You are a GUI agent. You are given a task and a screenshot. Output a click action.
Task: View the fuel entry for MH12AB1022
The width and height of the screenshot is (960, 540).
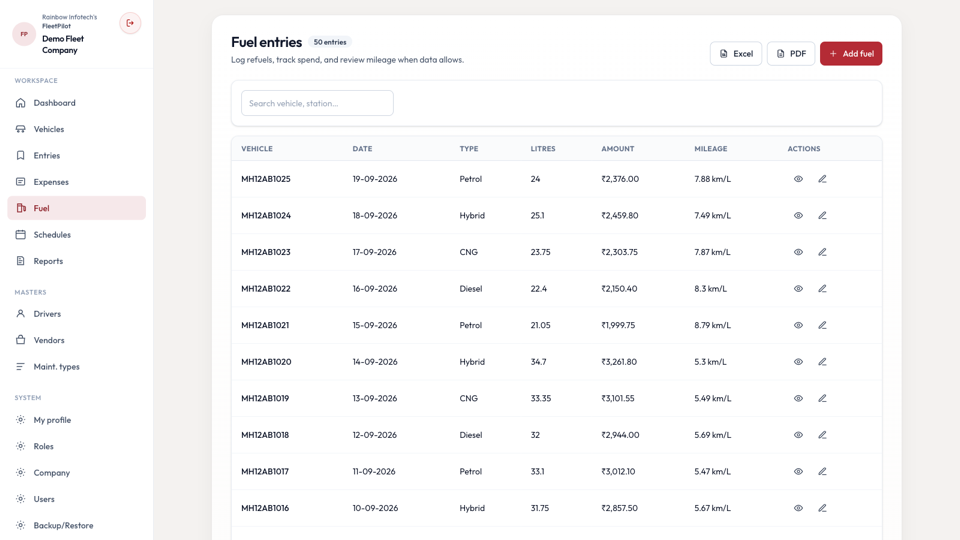(798, 288)
